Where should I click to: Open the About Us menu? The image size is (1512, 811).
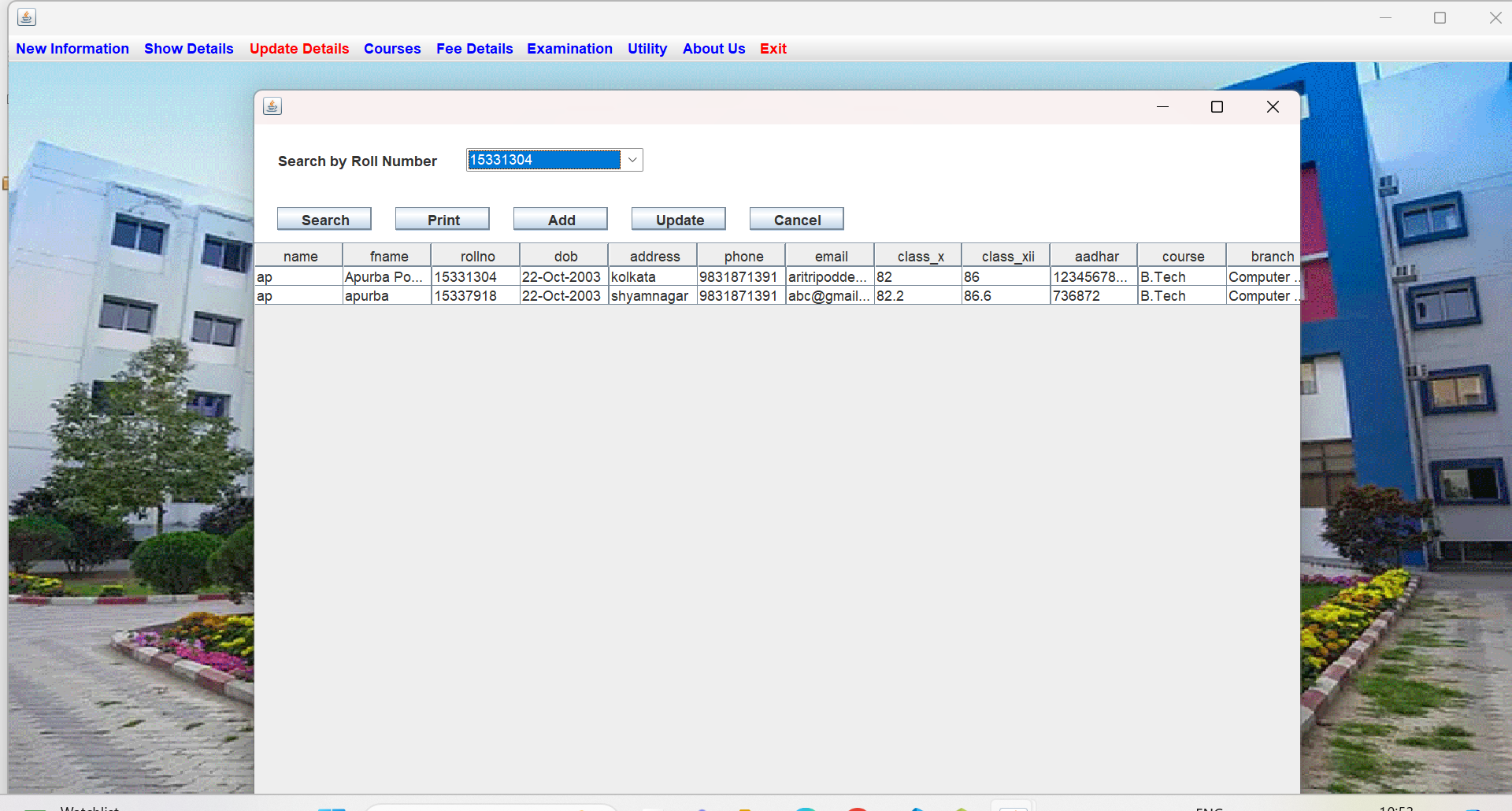click(x=713, y=48)
